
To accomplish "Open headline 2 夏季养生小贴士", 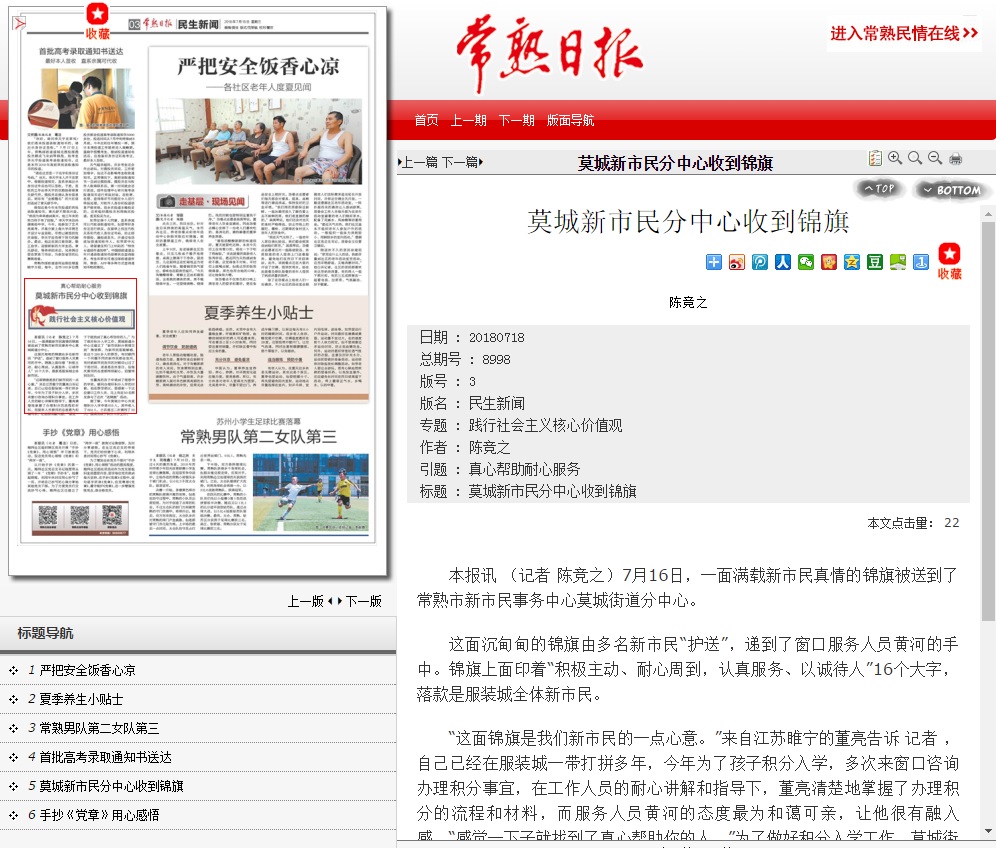I will (x=81, y=699).
